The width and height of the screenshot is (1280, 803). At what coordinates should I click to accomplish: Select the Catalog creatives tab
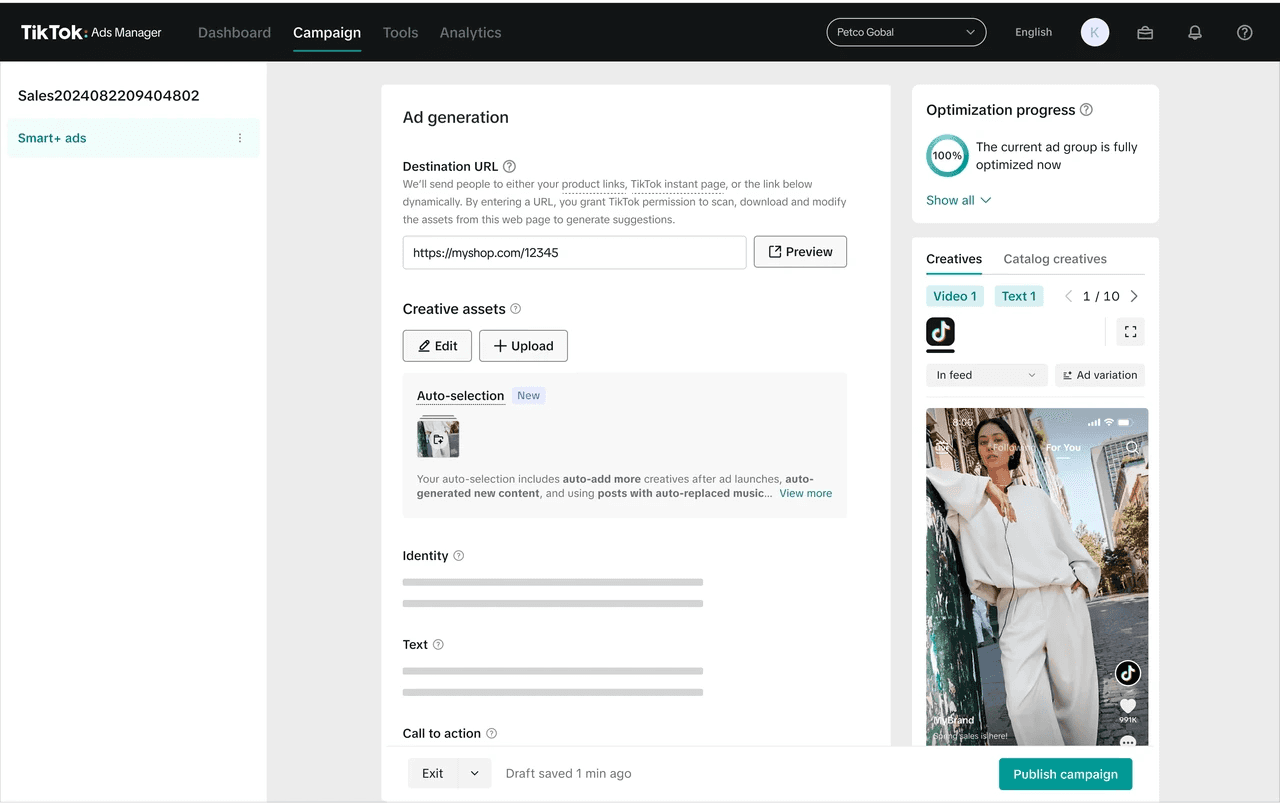[1055, 259]
